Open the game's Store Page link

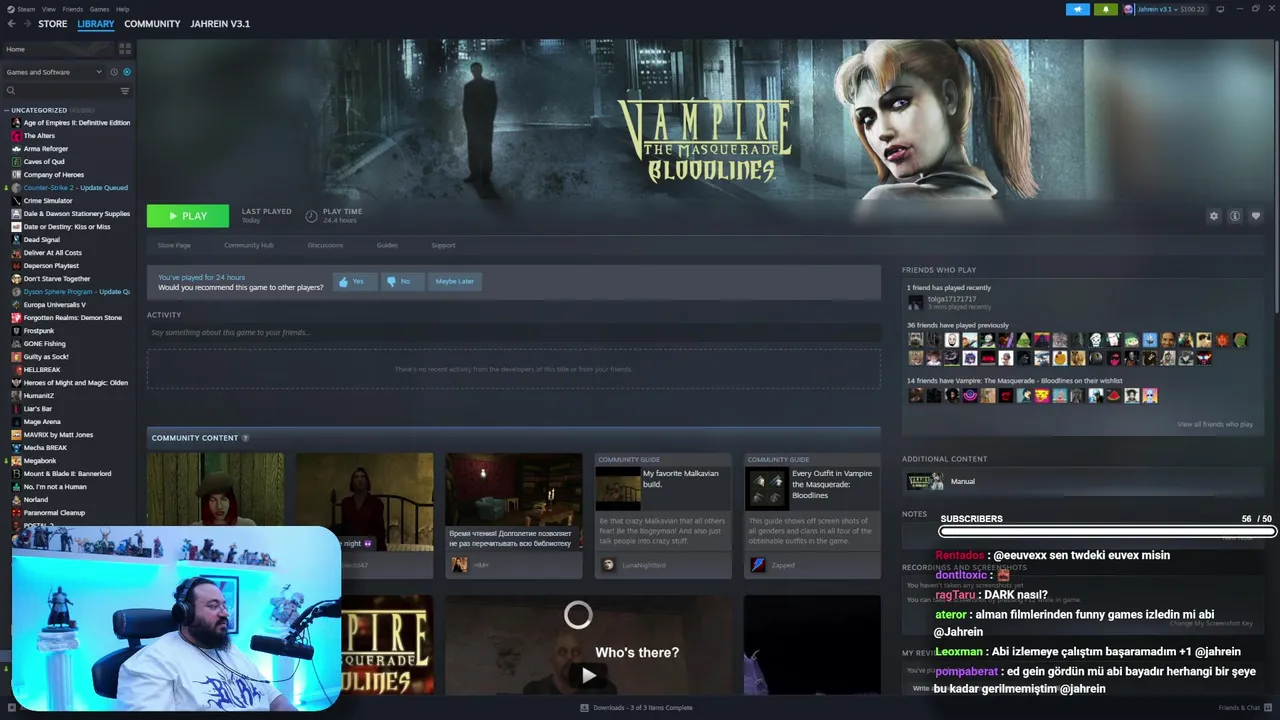click(174, 245)
